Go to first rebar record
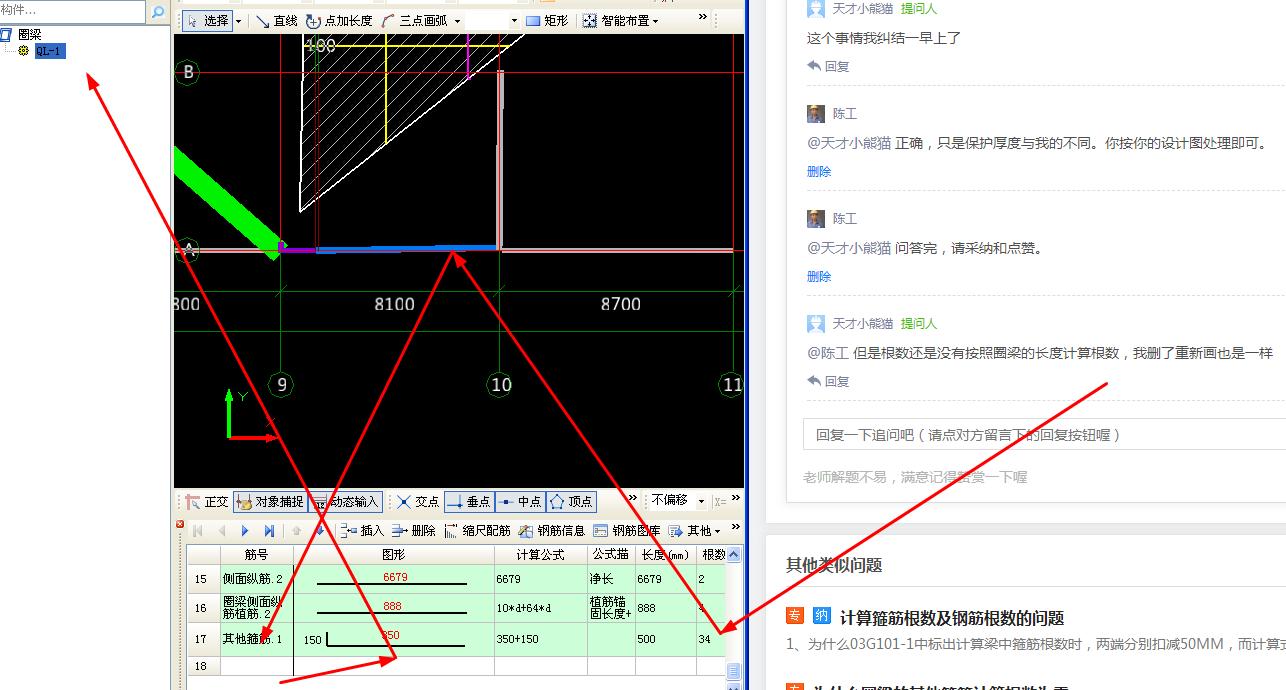The height and width of the screenshot is (690, 1286). tap(198, 531)
